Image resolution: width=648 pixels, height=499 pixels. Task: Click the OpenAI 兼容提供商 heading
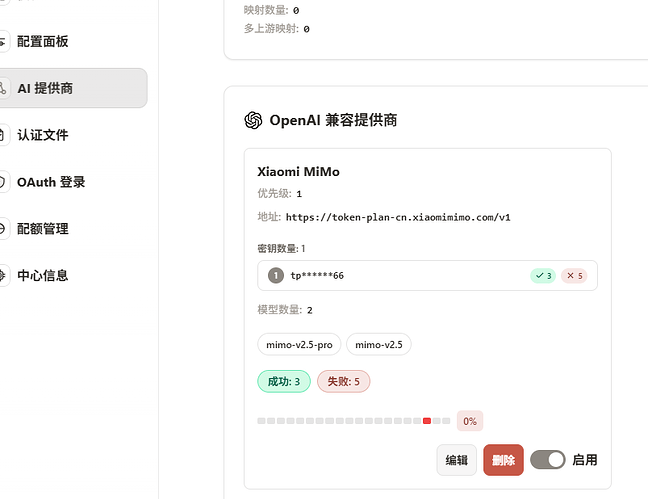click(x=333, y=120)
